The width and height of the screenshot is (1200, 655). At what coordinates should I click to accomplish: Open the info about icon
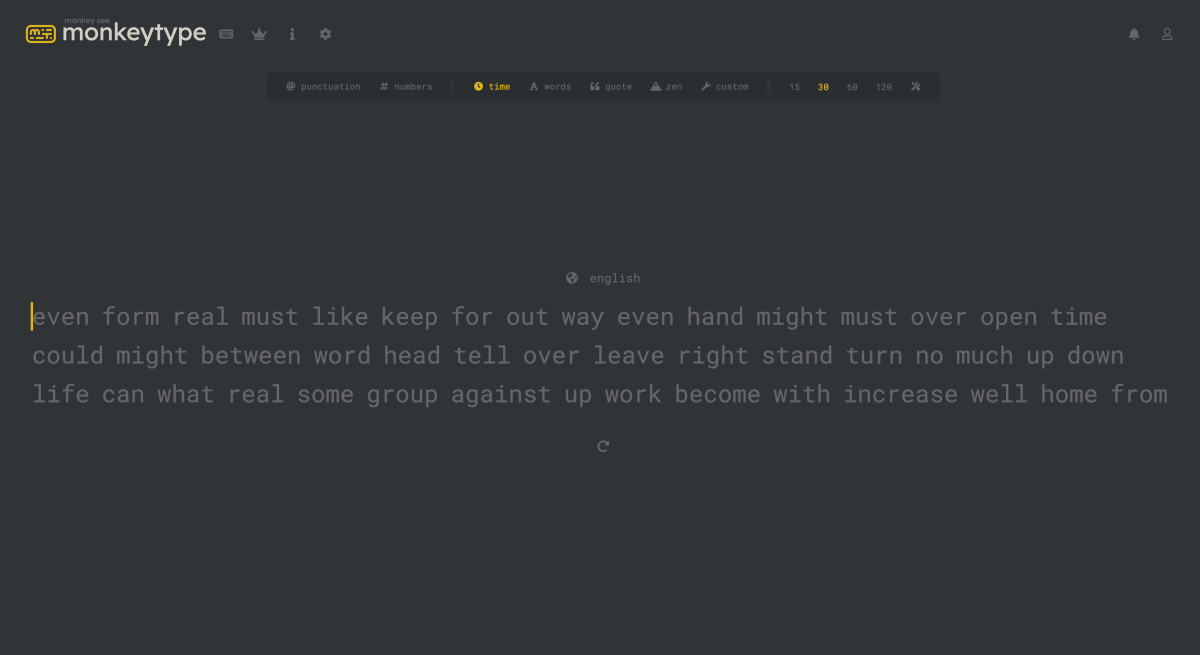[292, 34]
